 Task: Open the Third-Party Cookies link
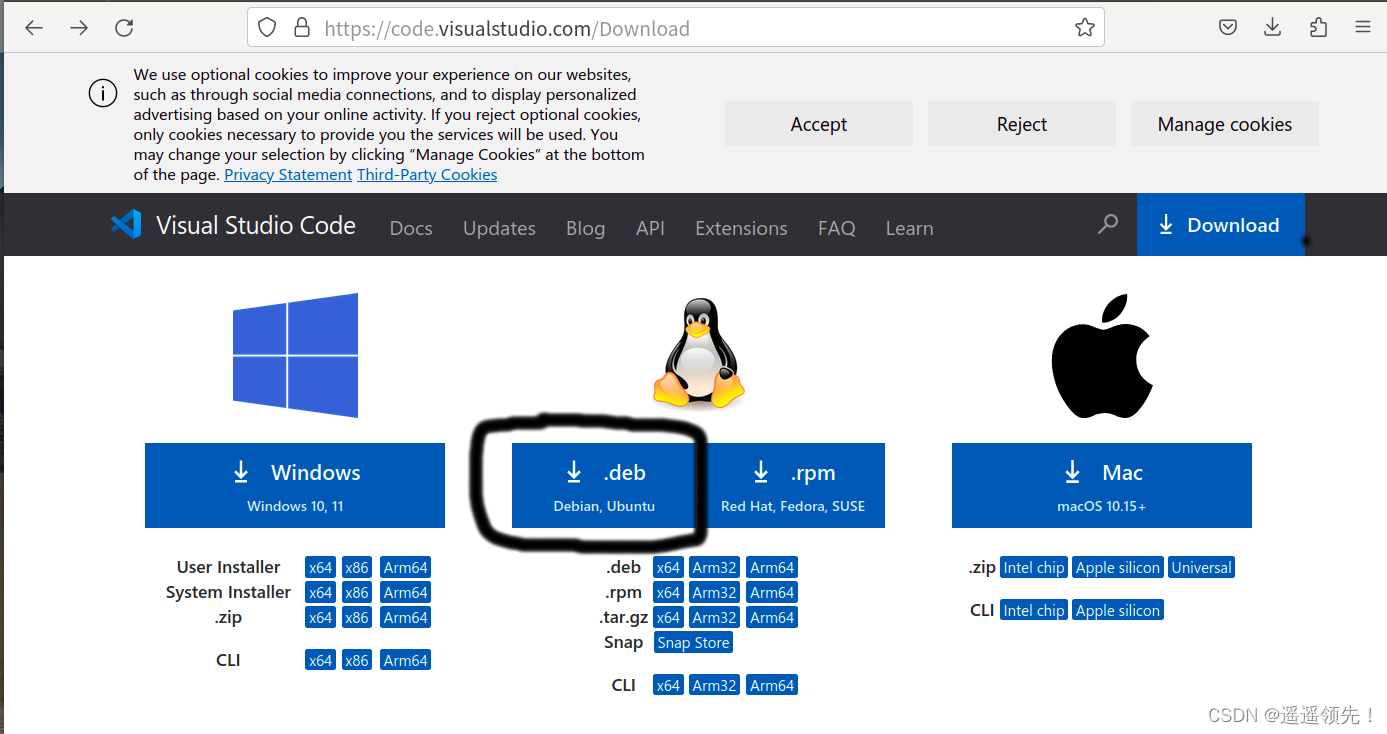427,174
